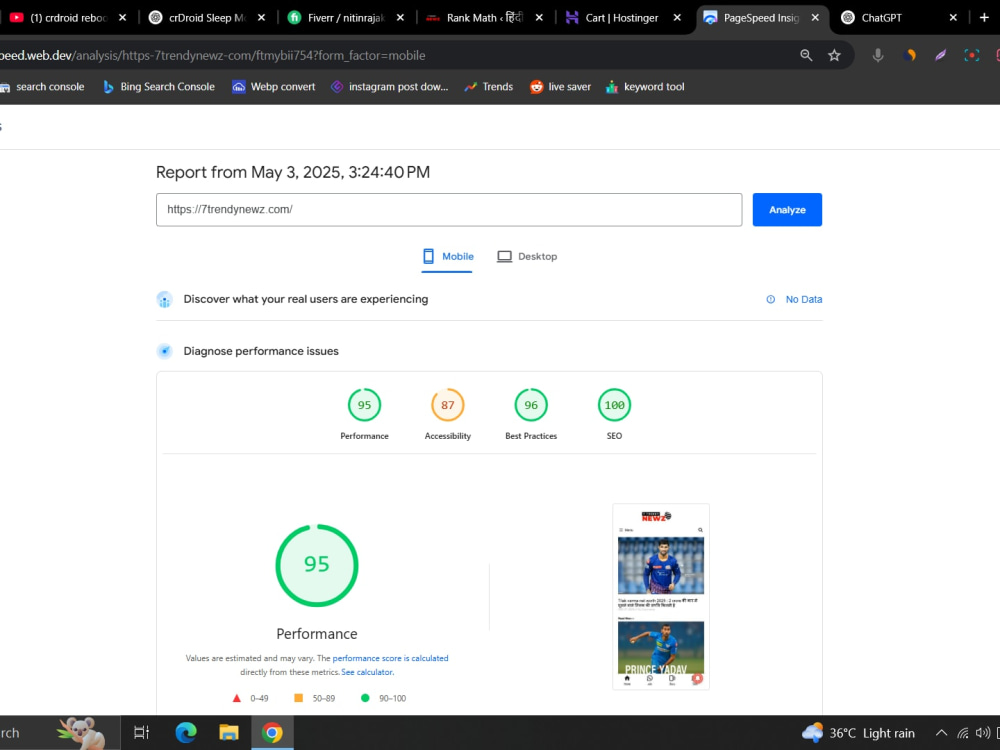
Task: Open the Bing Search Console bookmark
Action: coord(159,87)
